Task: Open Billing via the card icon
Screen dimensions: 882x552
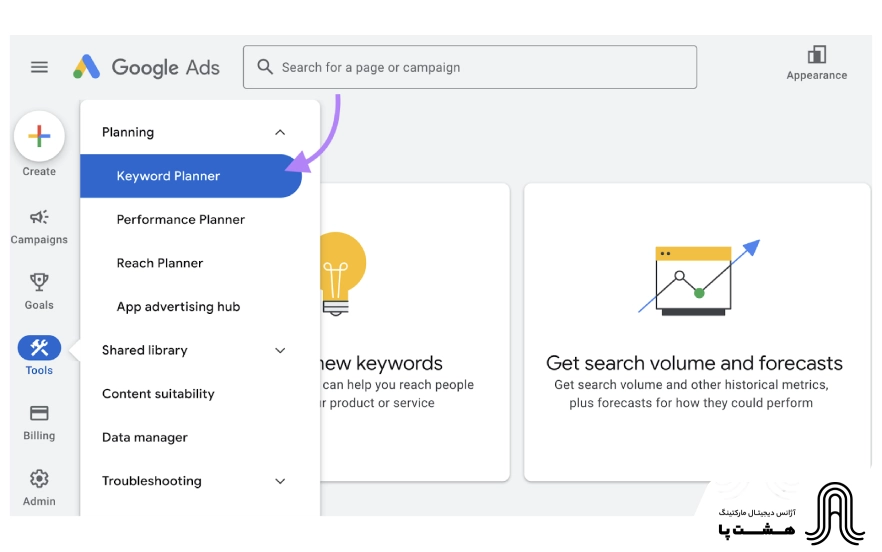Action: [39, 413]
